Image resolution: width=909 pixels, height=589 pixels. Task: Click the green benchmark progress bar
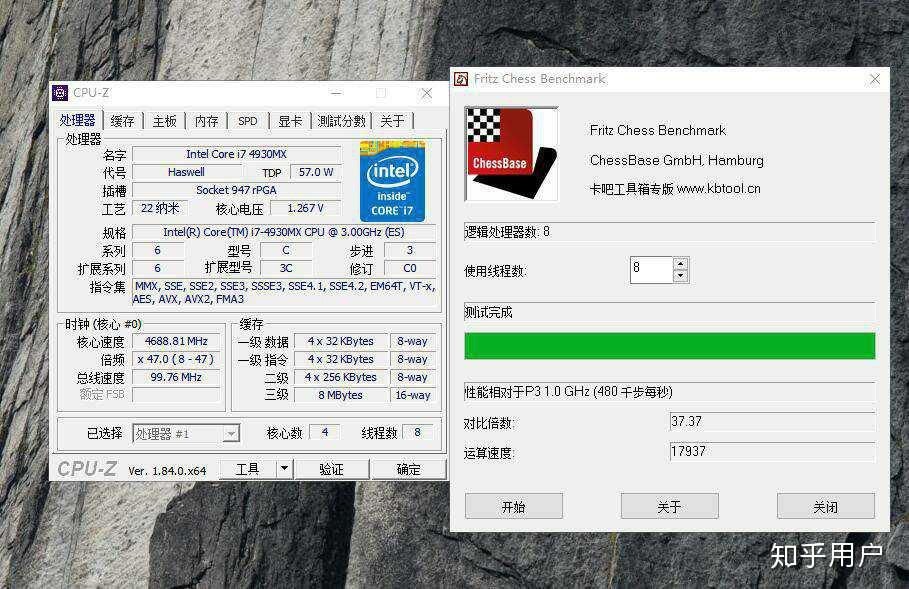pyautogui.click(x=670, y=346)
